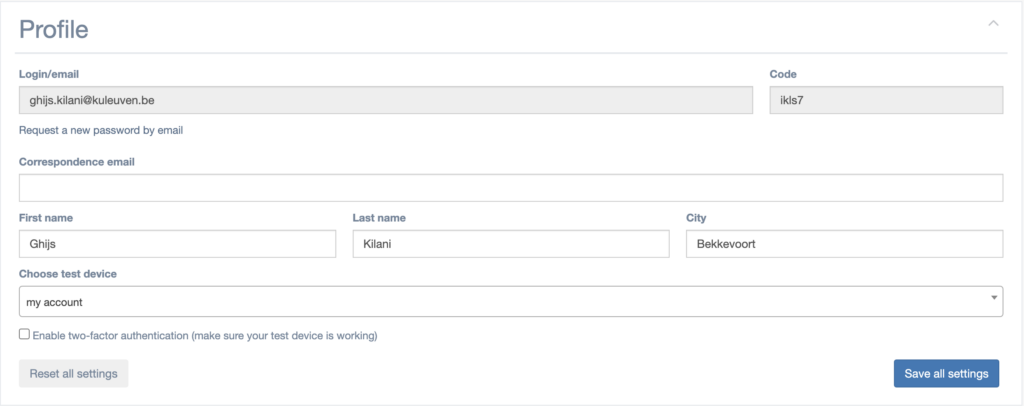Click the First name label
The image size is (1024, 406).
point(46,217)
